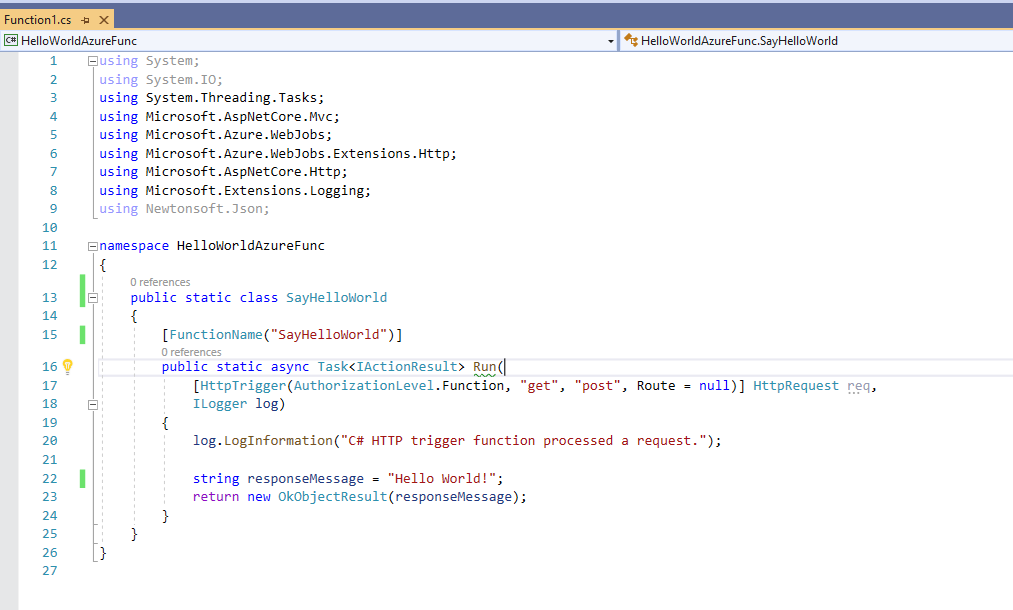Click the SayHelloWorld class name
This screenshot has width=1013, height=610.
coord(337,298)
